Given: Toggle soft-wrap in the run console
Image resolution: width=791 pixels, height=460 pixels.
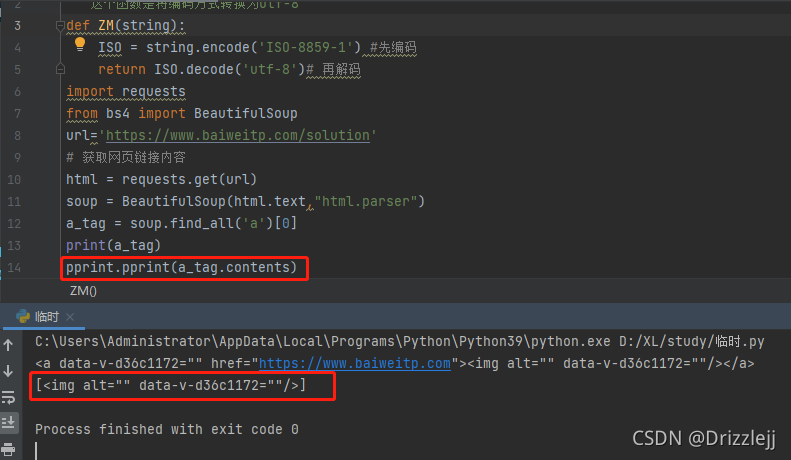Looking at the screenshot, I should 9,397.
